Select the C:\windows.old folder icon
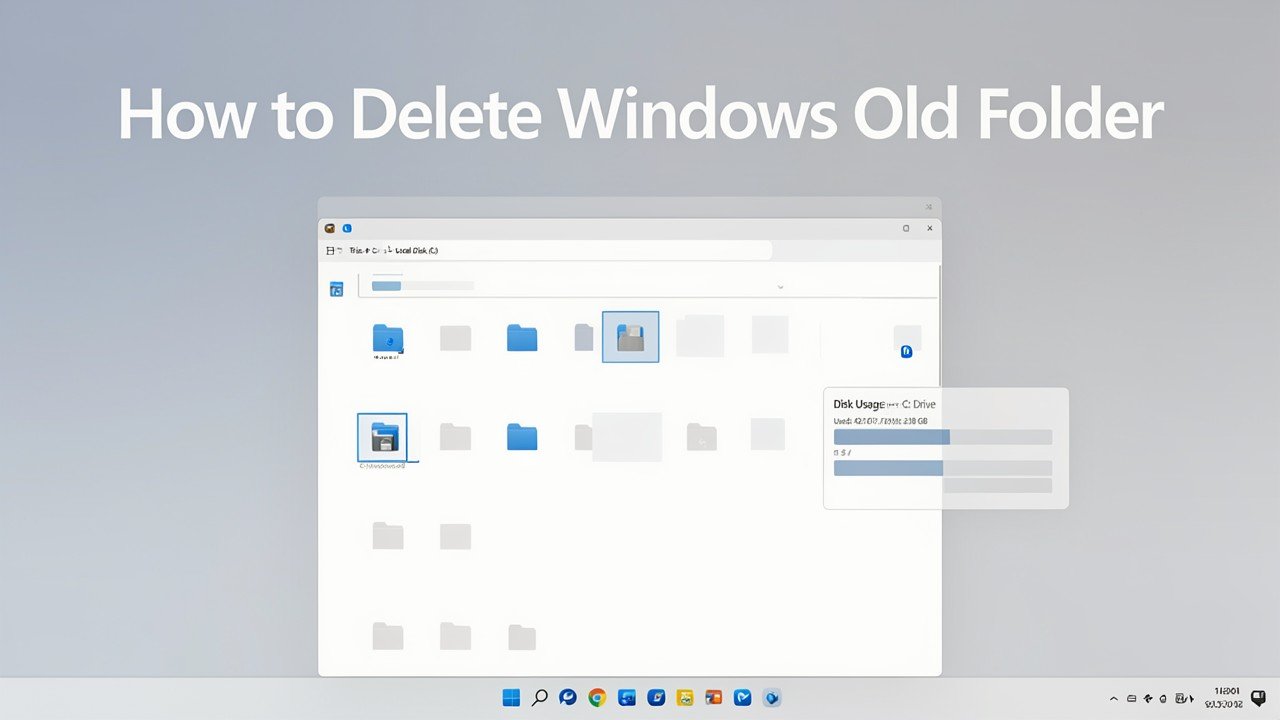This screenshot has width=1280, height=720. 383,437
